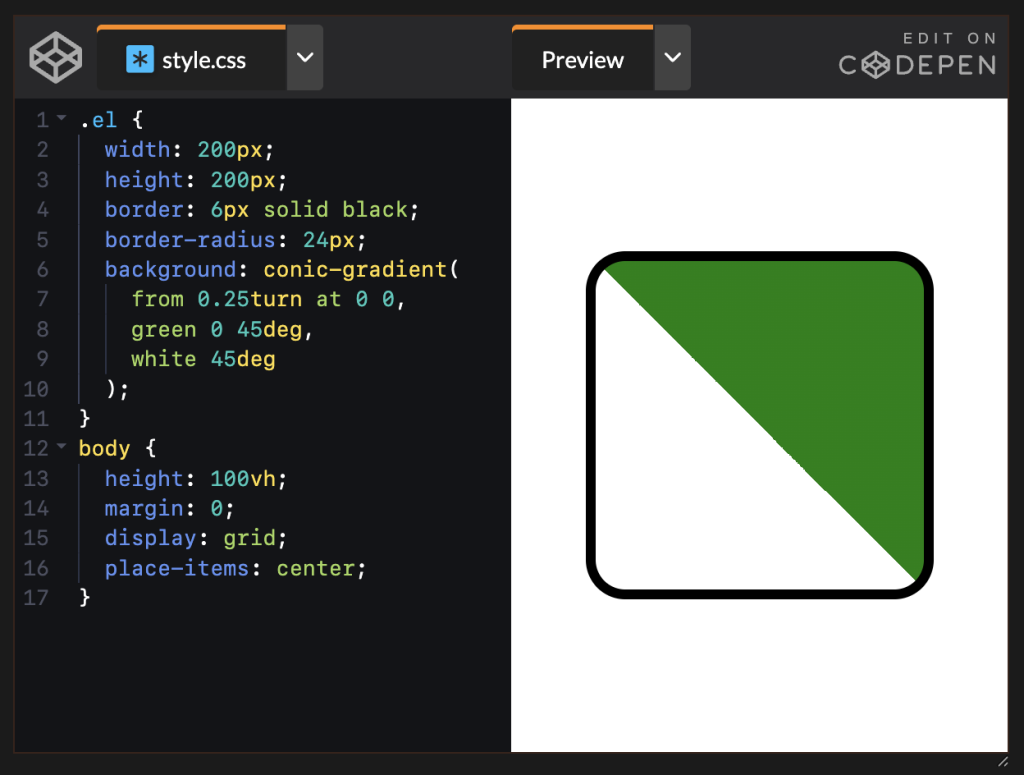Click the 'conic-gradient(' text on line 6

(x=361, y=270)
